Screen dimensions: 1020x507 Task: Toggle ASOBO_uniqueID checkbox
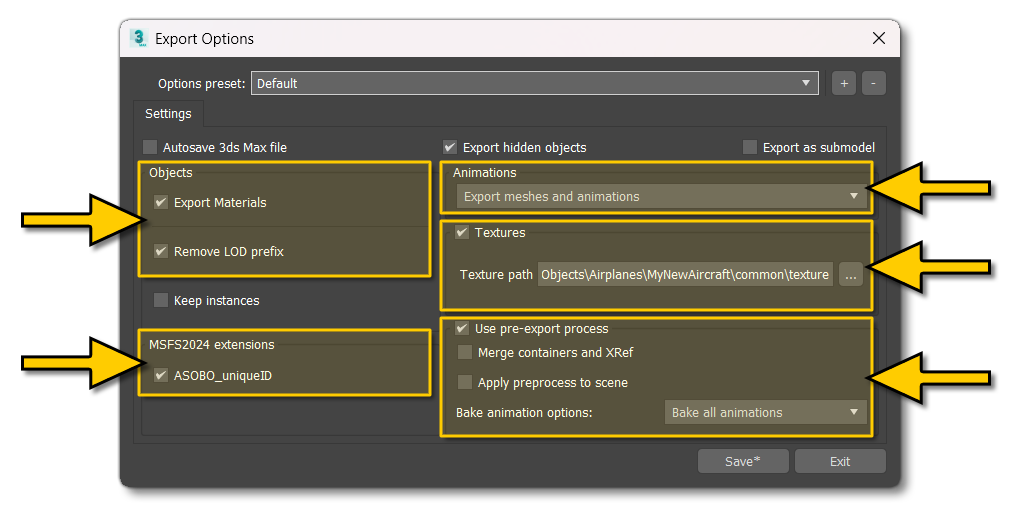pos(161,375)
